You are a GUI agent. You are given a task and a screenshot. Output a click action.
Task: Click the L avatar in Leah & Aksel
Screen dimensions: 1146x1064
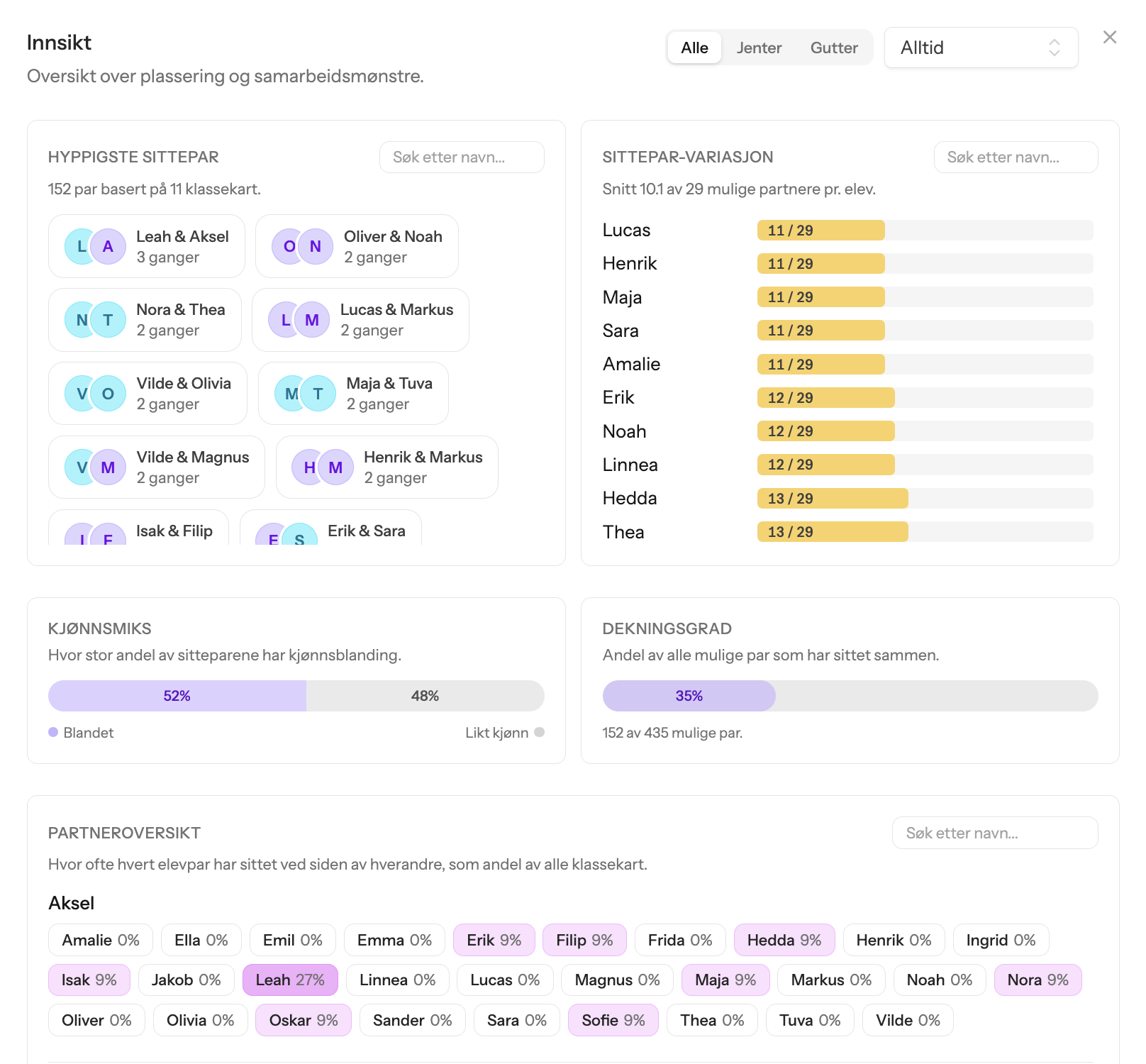(x=82, y=246)
